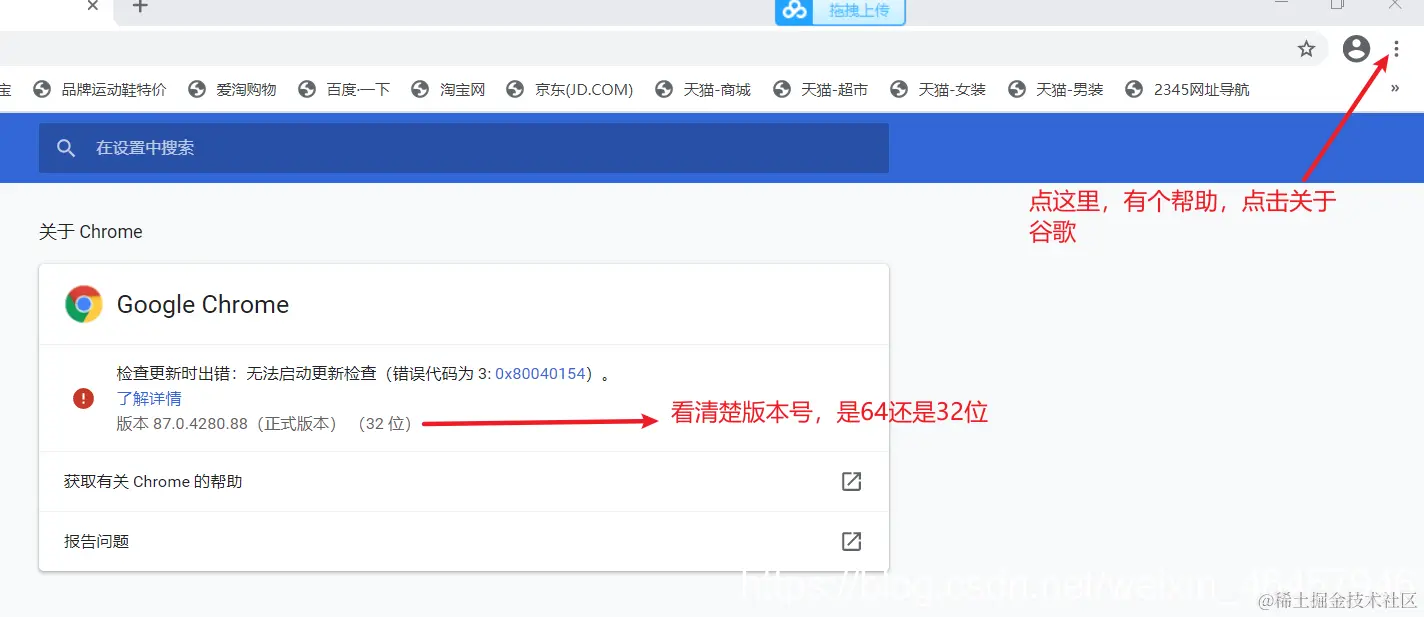Click the Google Chrome logo icon
The height and width of the screenshot is (617, 1424).
[84, 304]
